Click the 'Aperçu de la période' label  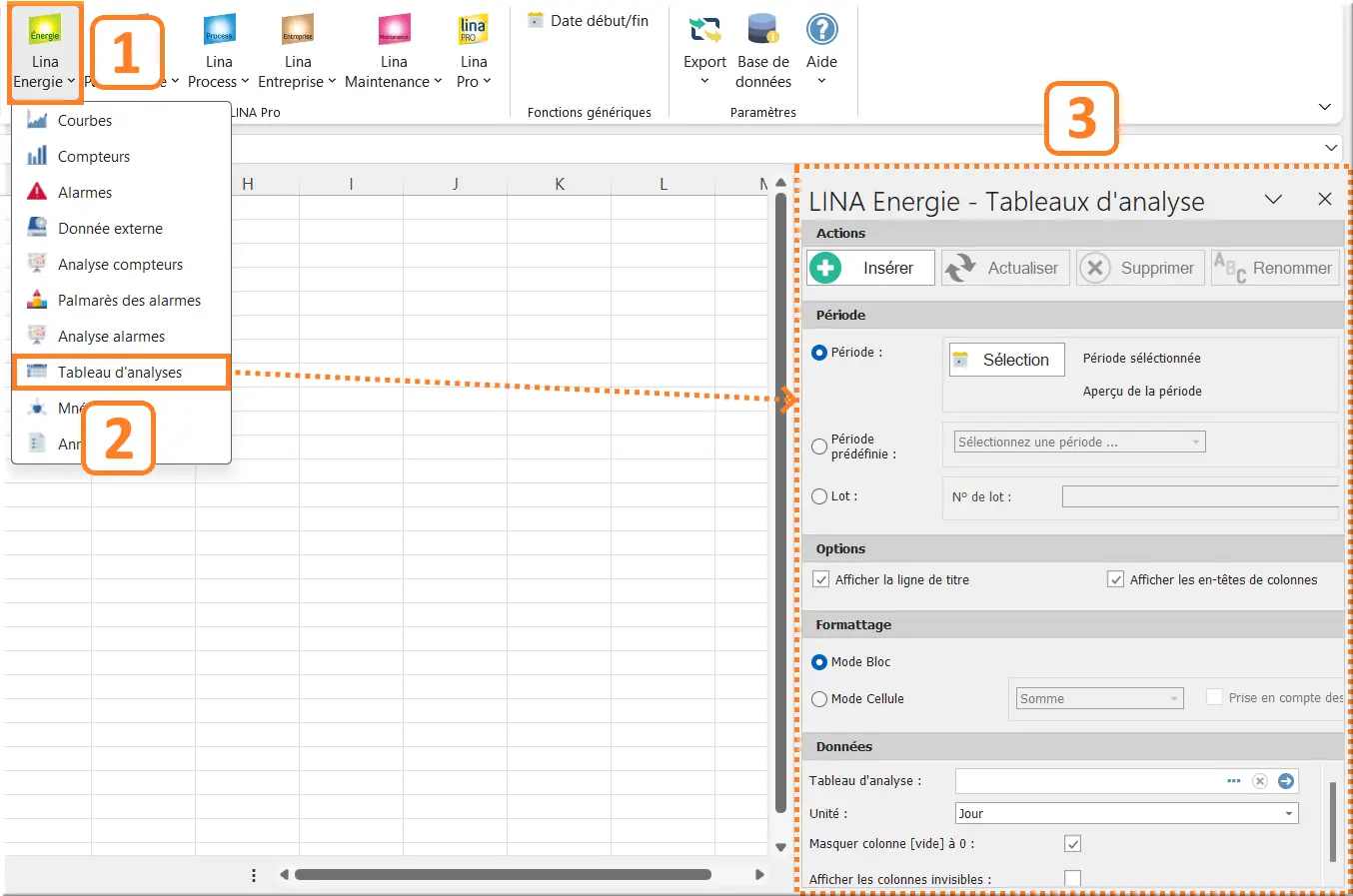[1142, 392]
